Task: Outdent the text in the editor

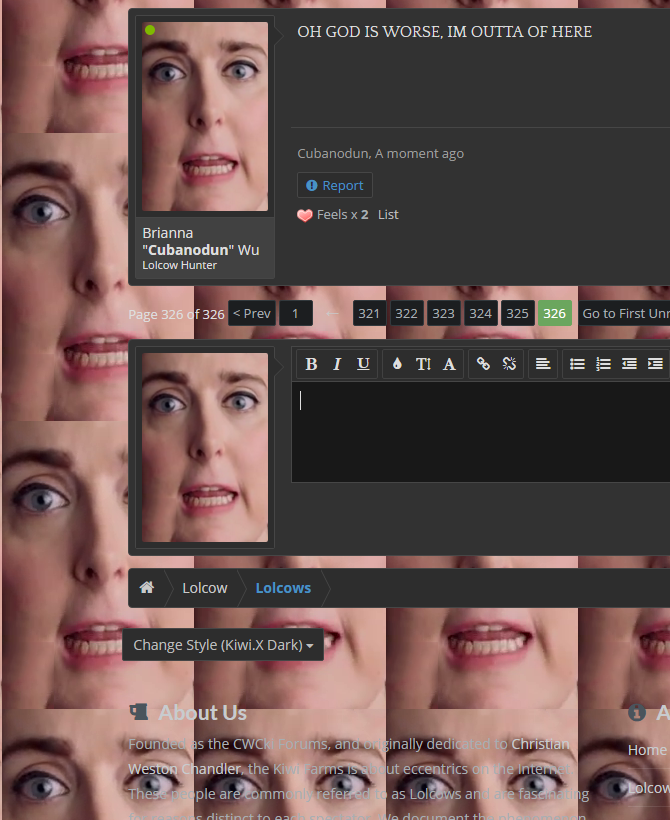Action: (x=629, y=364)
